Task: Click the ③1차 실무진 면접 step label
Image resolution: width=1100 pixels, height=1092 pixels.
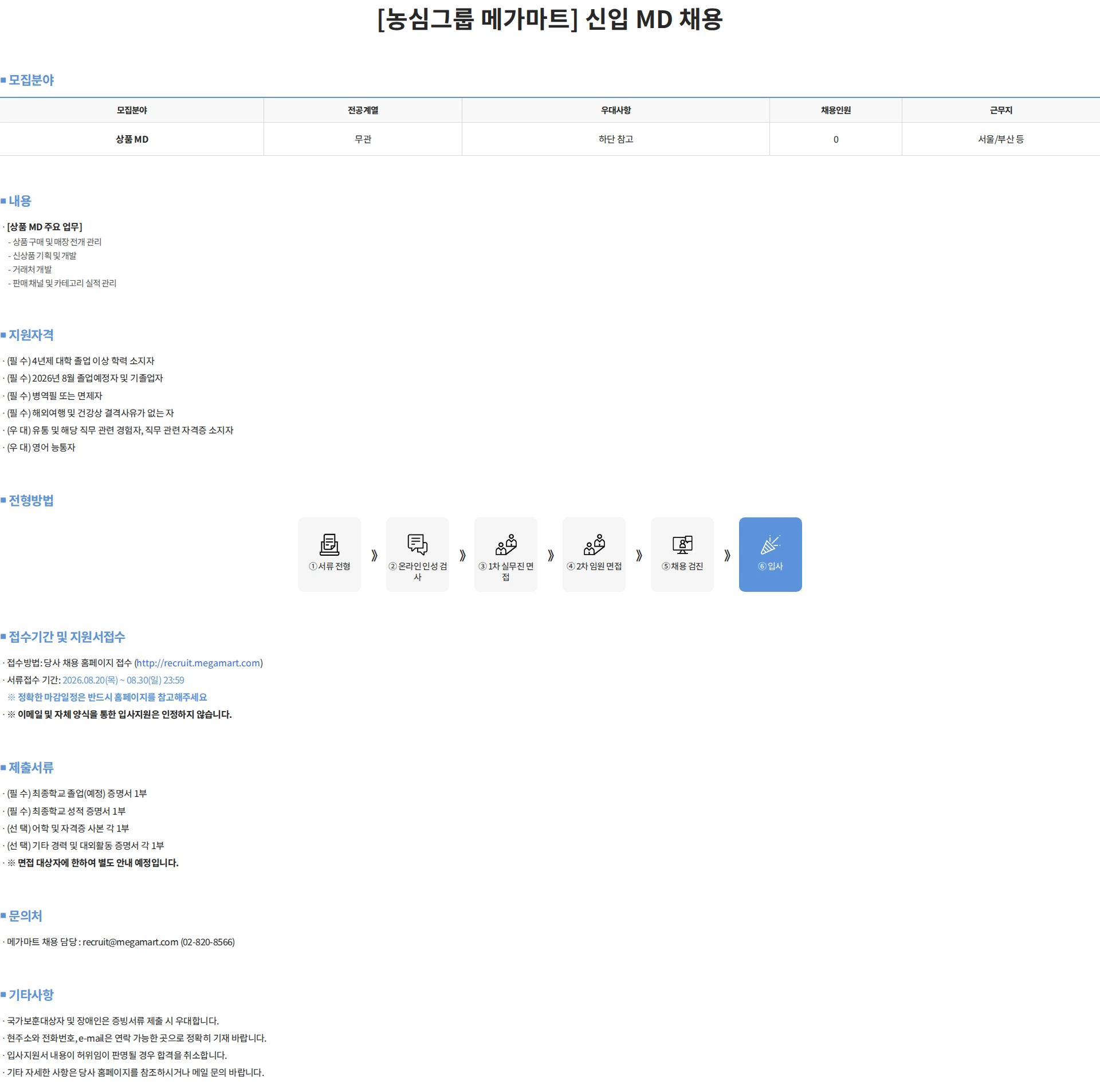Action: [506, 571]
